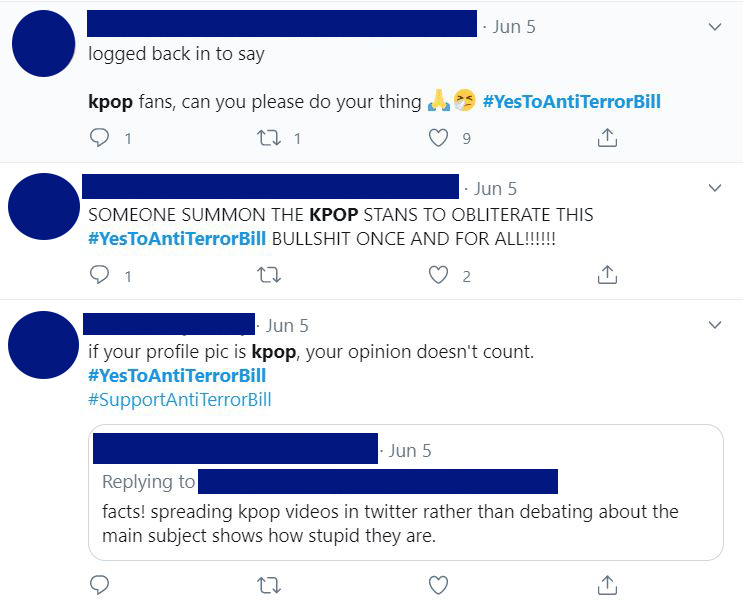
Task: Reply to the "opinion doesn't count" tweet
Action: click(x=99, y=584)
